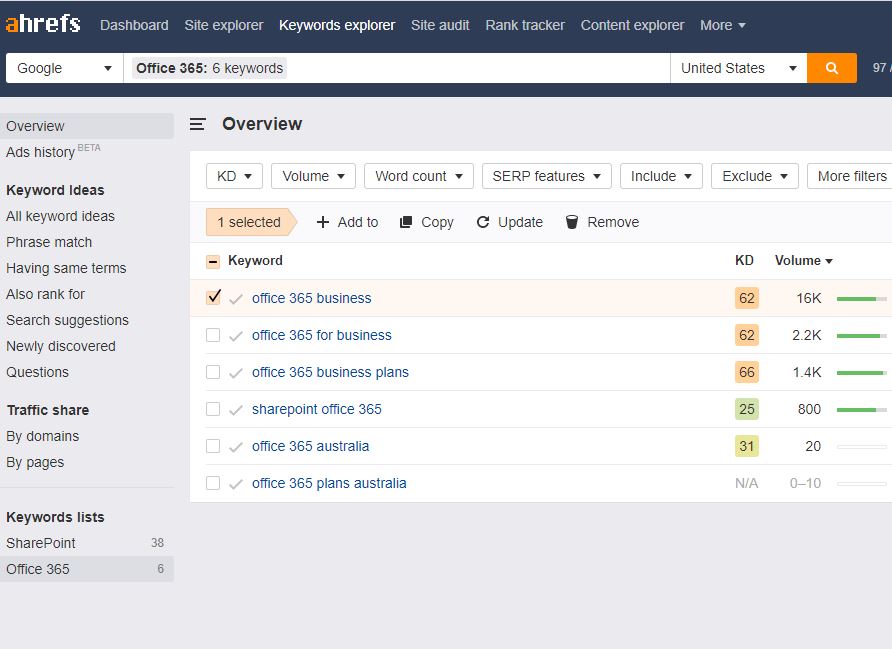The image size is (892, 649).
Task: Open Keywords explorer in top navigation
Action: tap(337, 25)
